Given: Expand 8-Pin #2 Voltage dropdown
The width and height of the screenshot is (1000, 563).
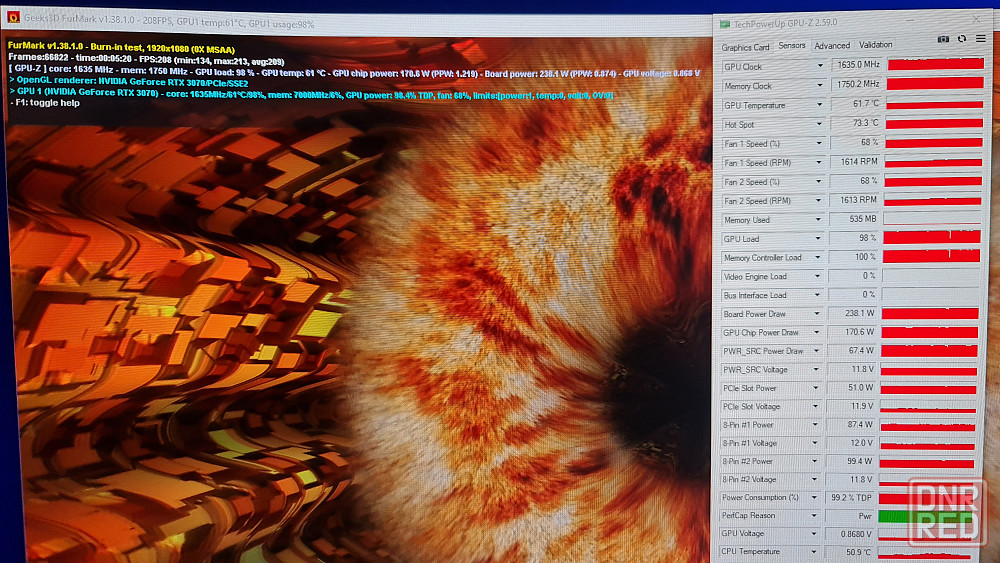Looking at the screenshot, I should [x=814, y=479].
